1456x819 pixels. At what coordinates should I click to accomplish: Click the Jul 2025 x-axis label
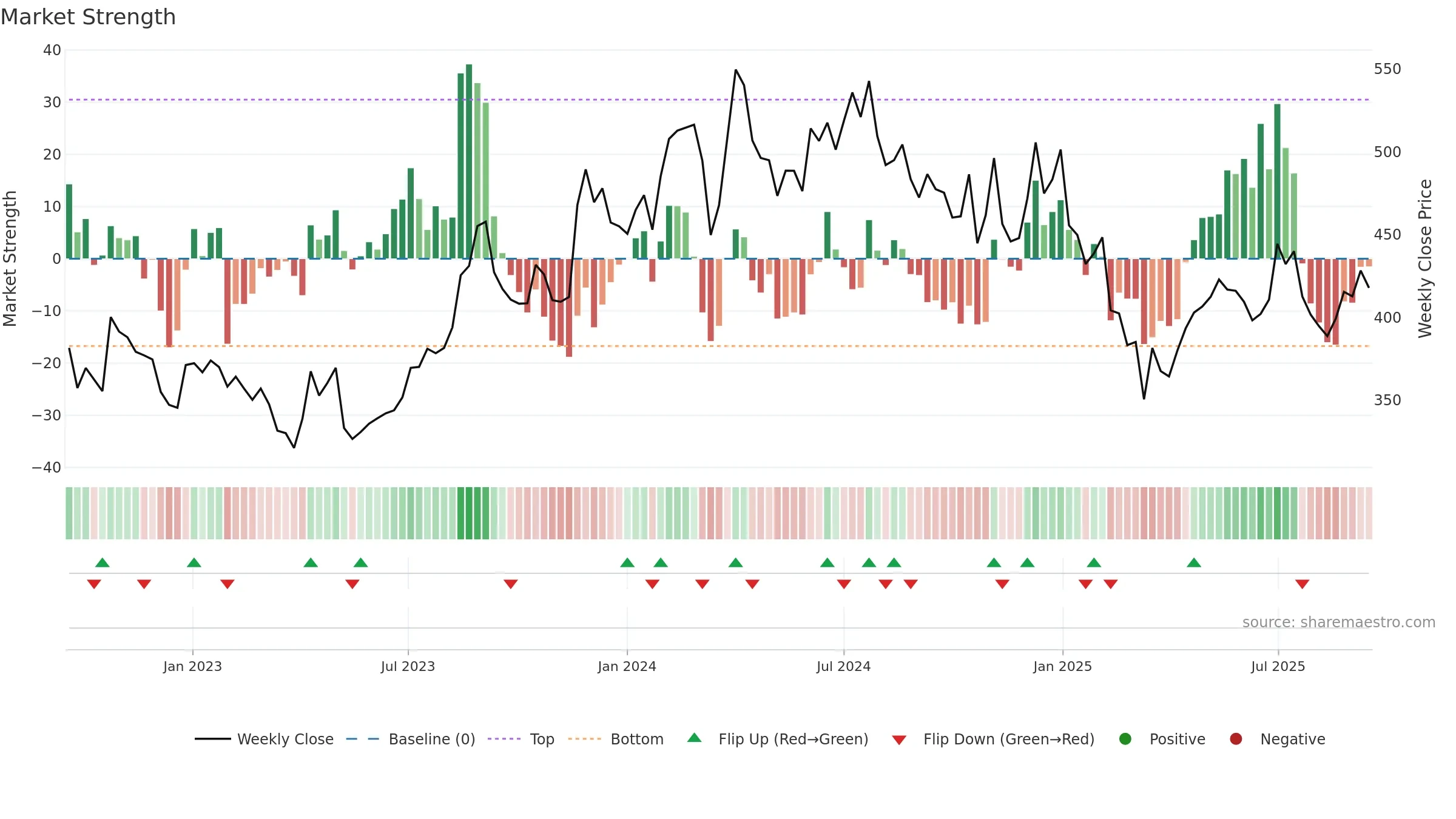click(1278, 667)
